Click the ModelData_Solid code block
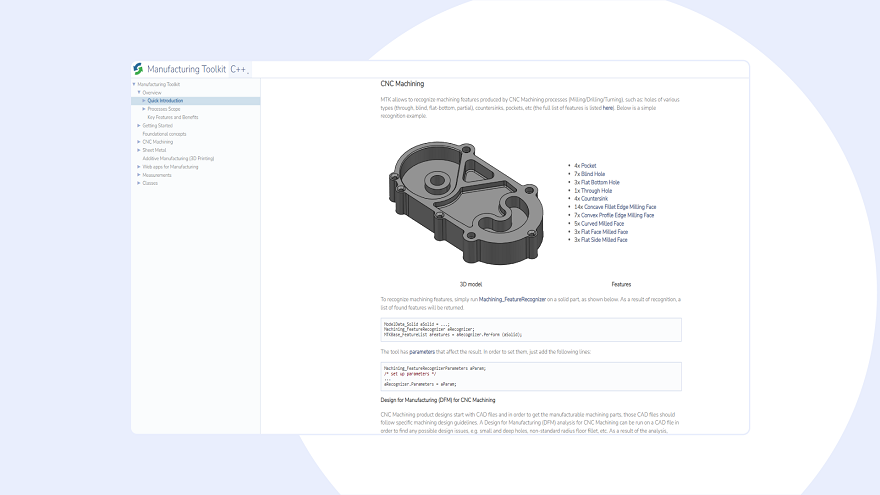 pyautogui.click(x=531, y=330)
